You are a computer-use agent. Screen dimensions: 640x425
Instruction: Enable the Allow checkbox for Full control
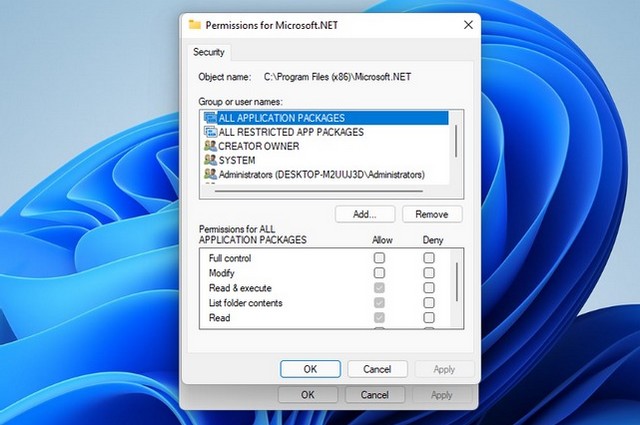(379, 258)
